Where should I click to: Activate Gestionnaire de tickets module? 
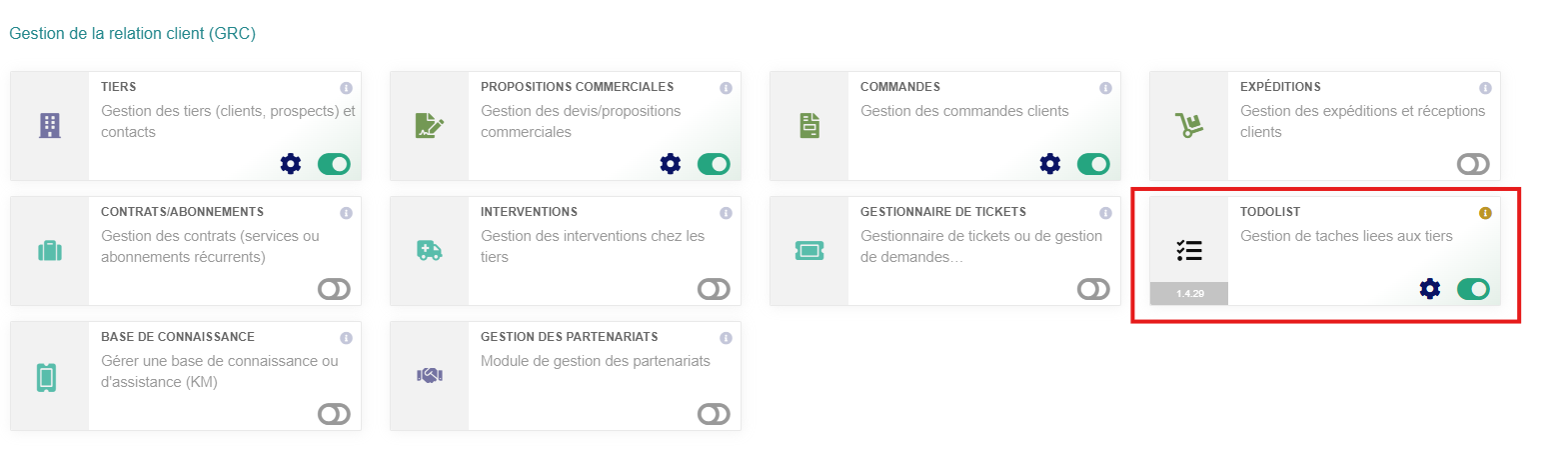pyautogui.click(x=1093, y=289)
